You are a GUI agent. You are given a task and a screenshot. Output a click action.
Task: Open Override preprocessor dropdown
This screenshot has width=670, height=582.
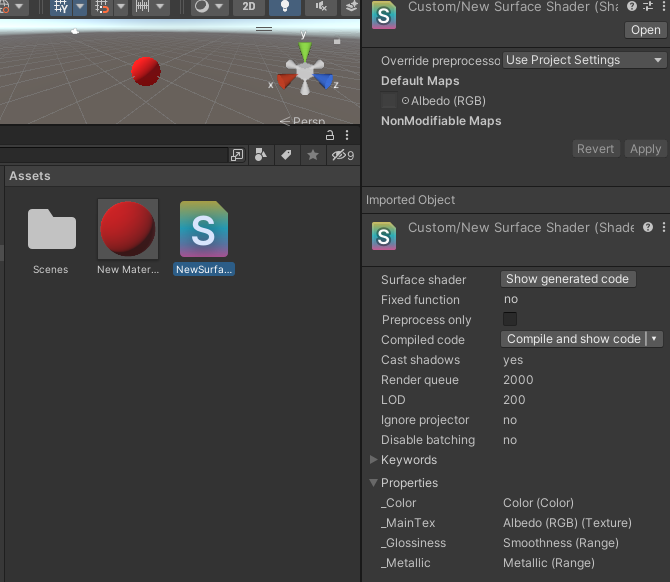coord(584,60)
